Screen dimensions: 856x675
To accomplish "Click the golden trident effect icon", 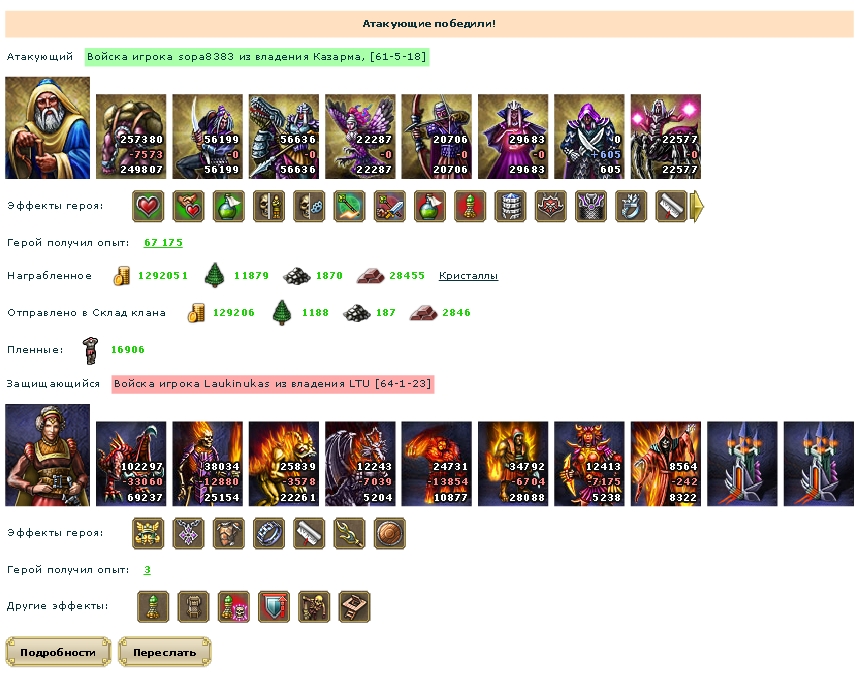I will (349, 533).
